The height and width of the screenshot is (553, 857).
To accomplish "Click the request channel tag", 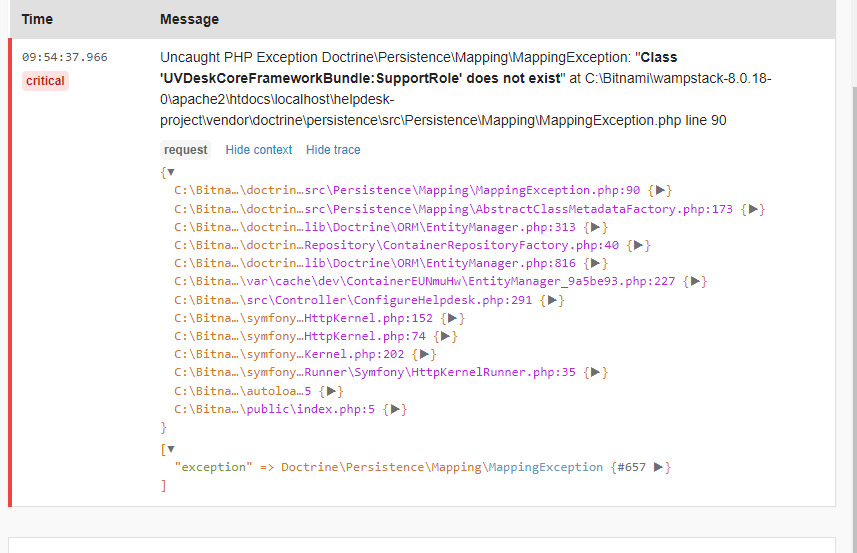I will click(x=186, y=150).
